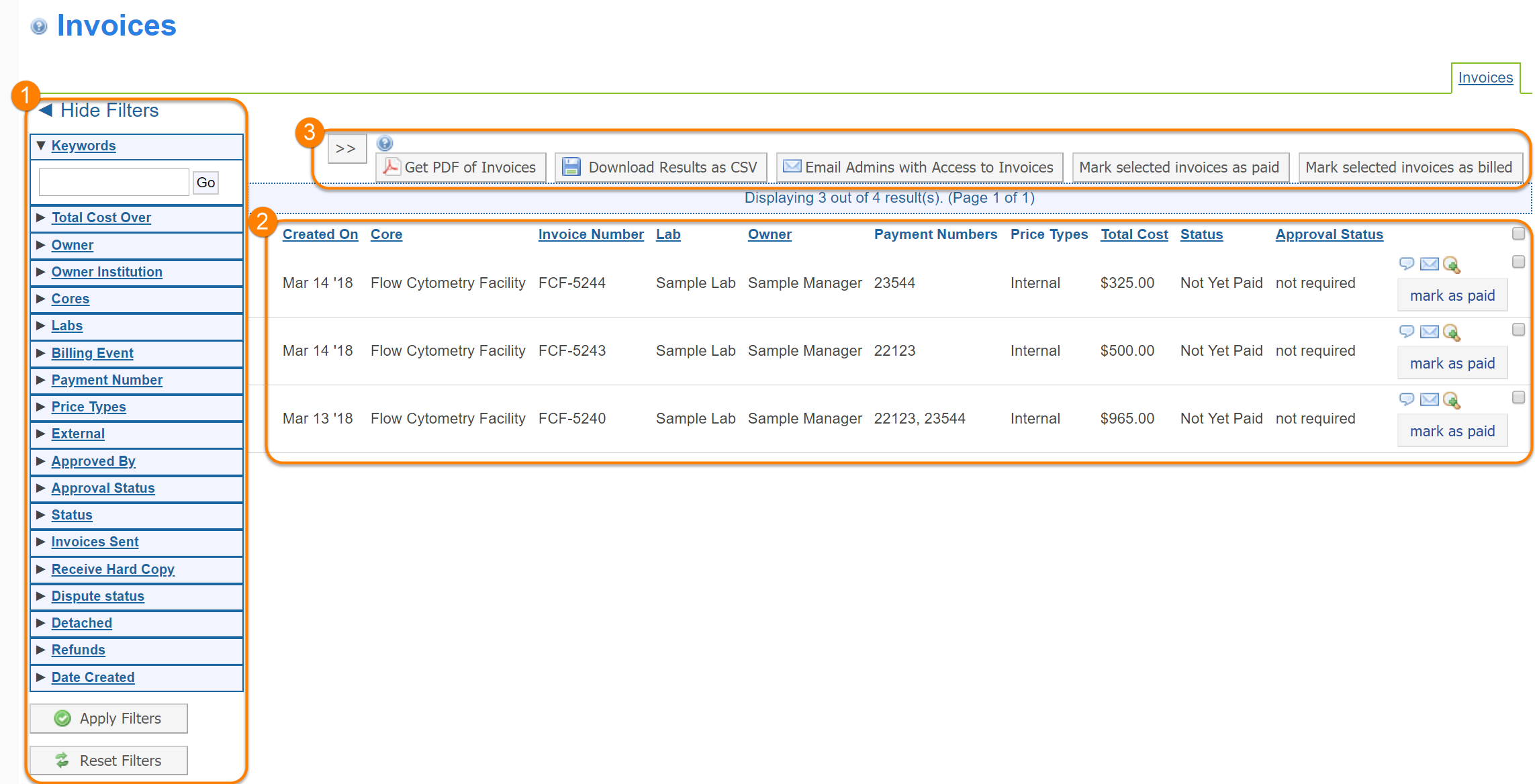Click comment bubble icon for invoice FCF-5240
The width and height of the screenshot is (1535, 784).
point(1406,399)
